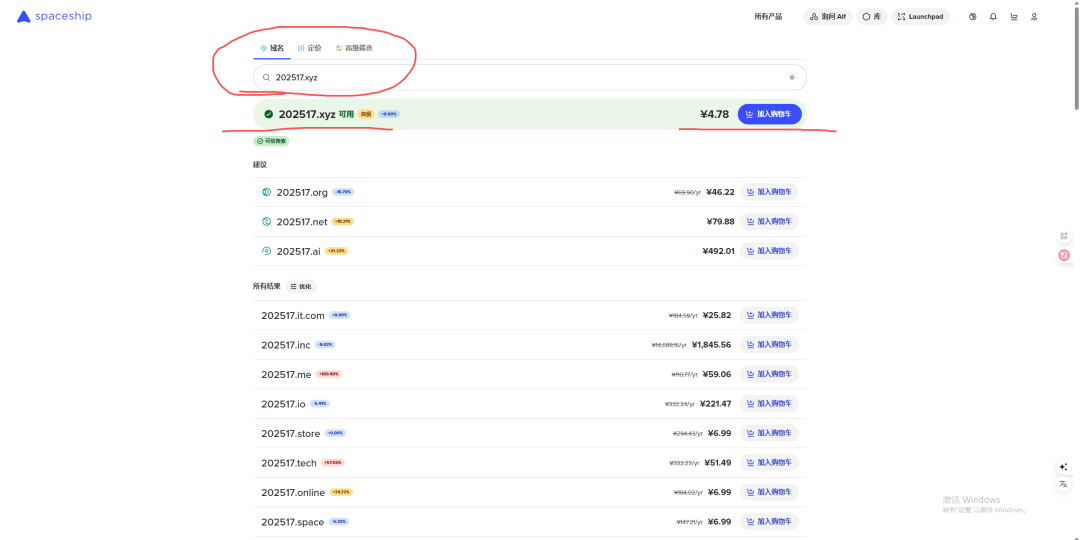Click the currency/globe icon in header
Viewport: 1080px width, 540px height.
[972, 17]
